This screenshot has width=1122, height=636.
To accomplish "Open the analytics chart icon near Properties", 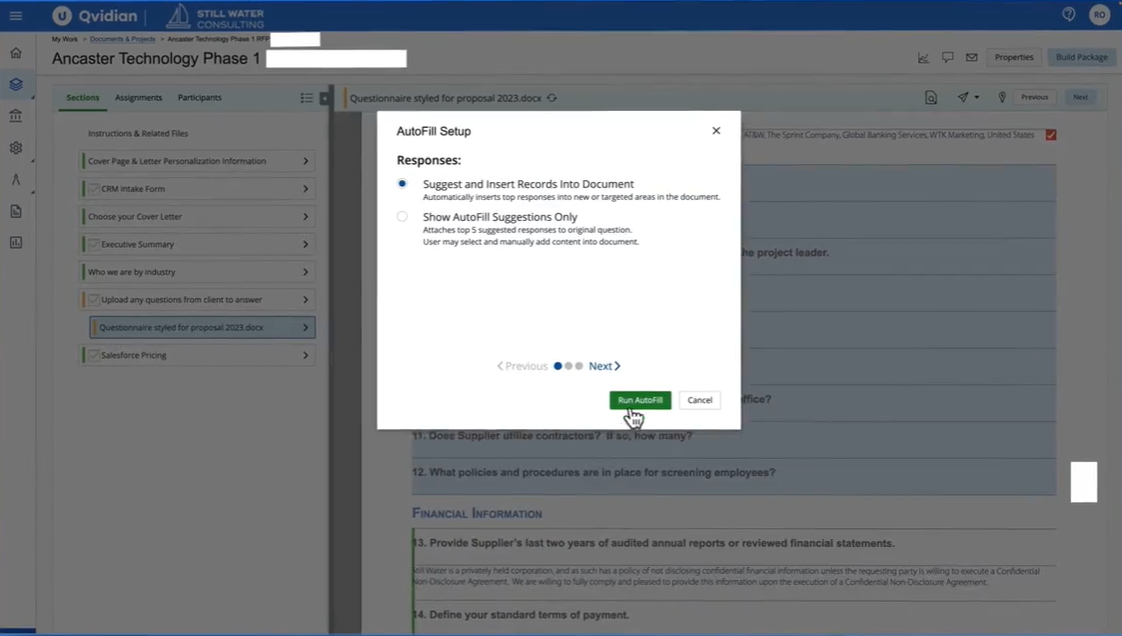I will point(923,57).
